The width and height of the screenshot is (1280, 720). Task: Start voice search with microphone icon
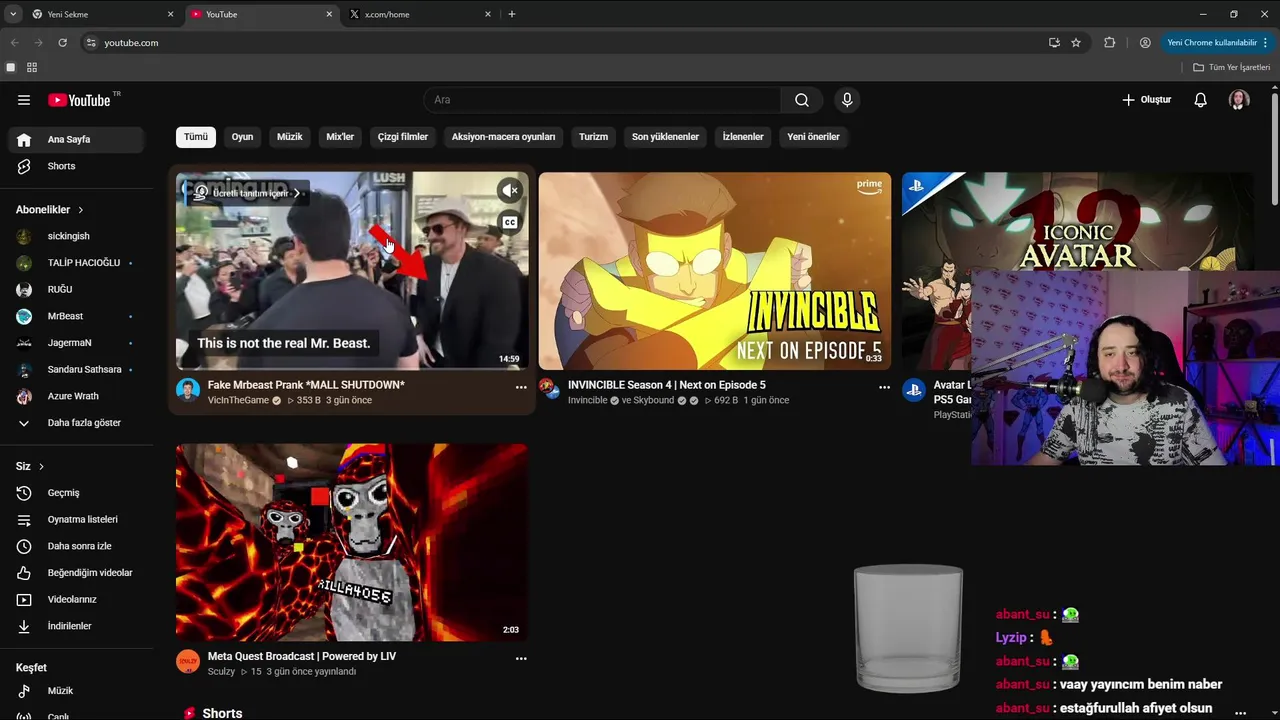point(847,100)
